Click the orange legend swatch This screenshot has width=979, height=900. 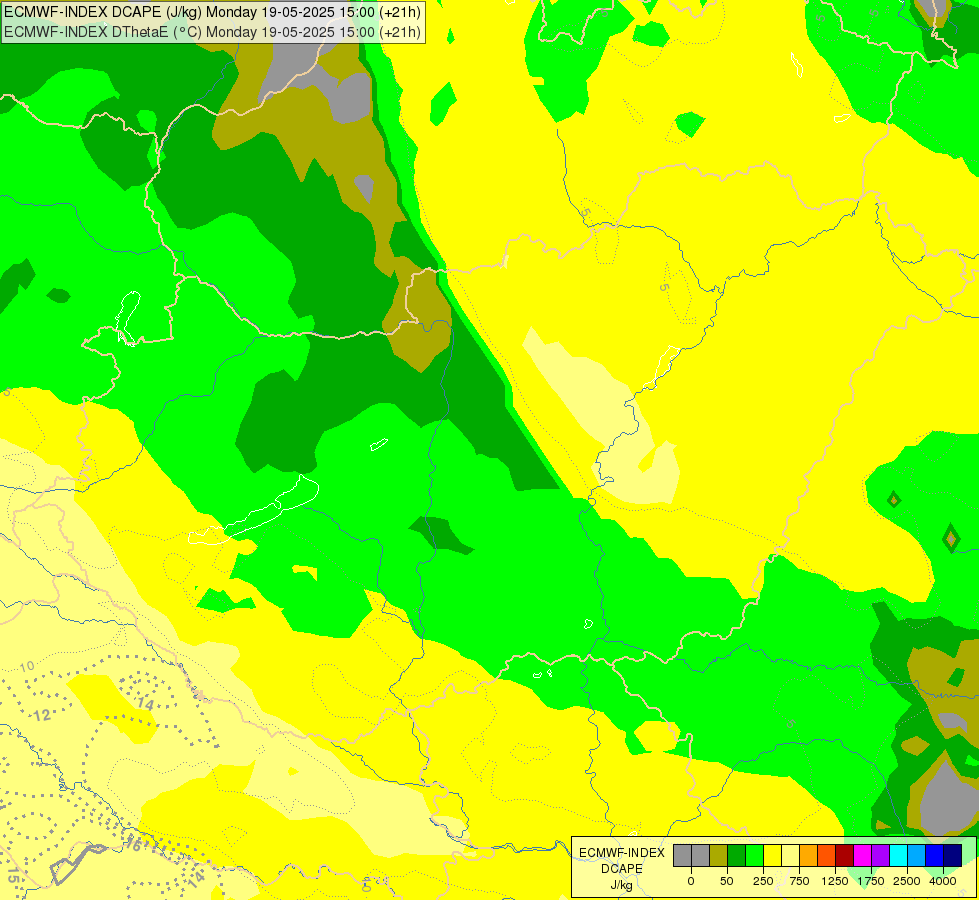809,855
